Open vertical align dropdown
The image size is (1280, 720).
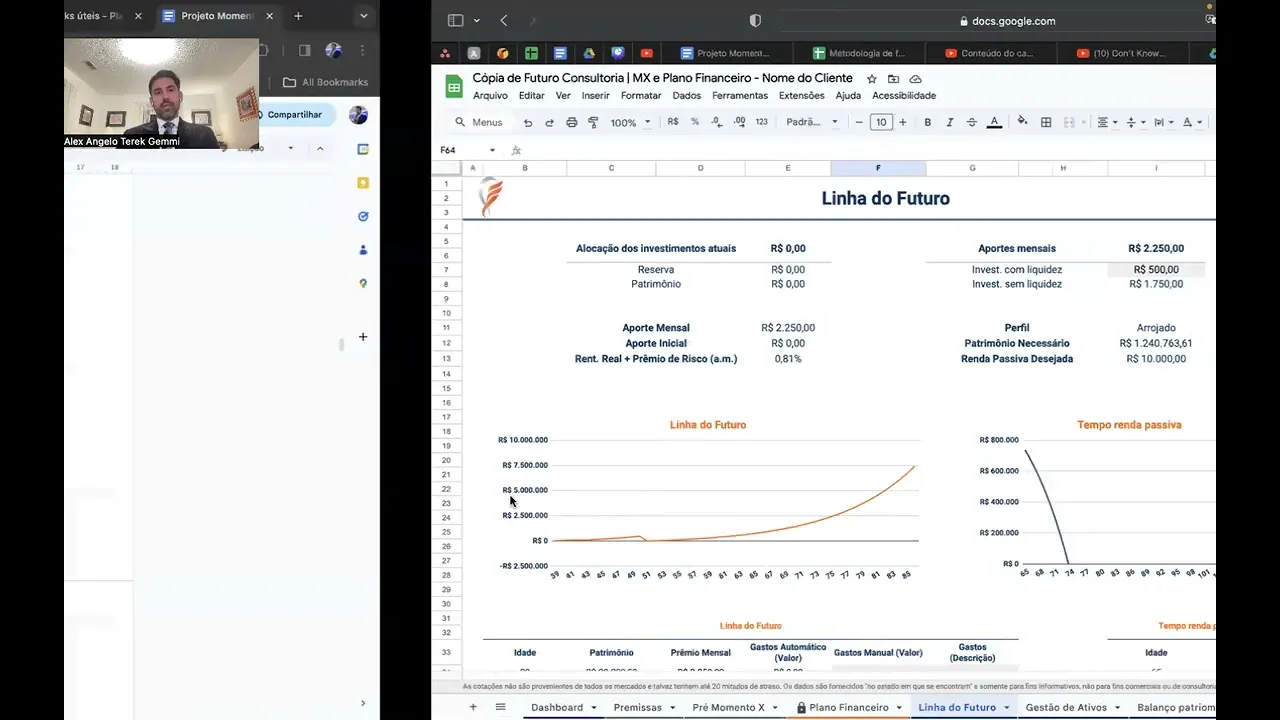tap(1135, 122)
